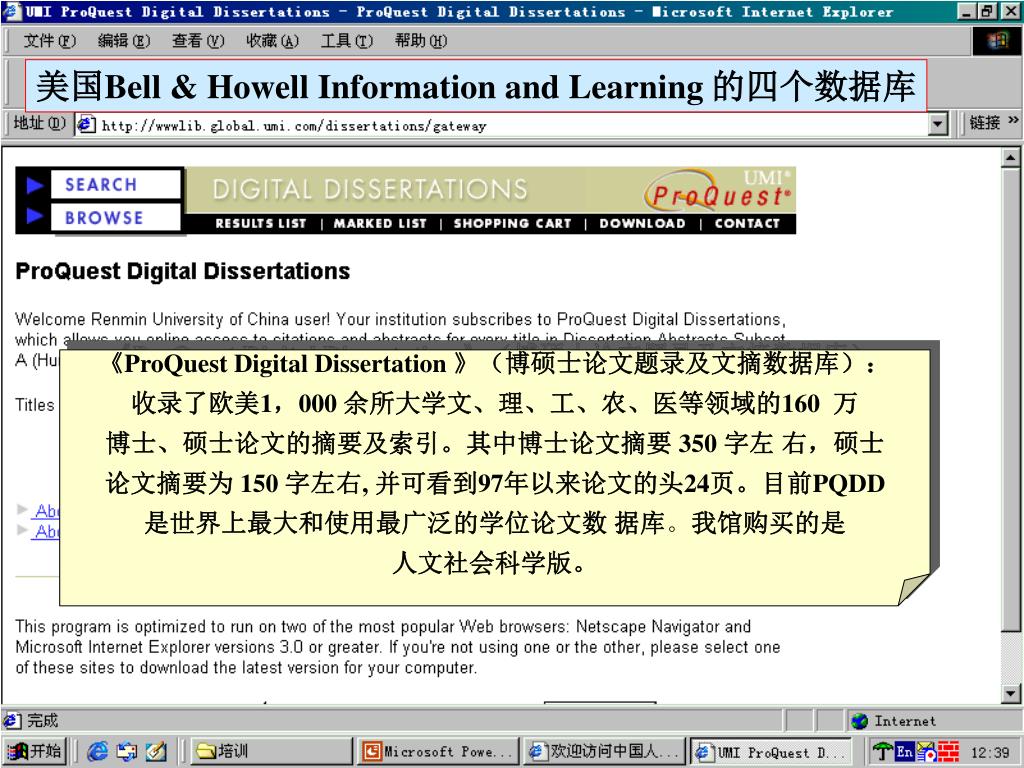The height and width of the screenshot is (768, 1024).
Task: Open the 开始 Start menu
Action: (x=34, y=752)
